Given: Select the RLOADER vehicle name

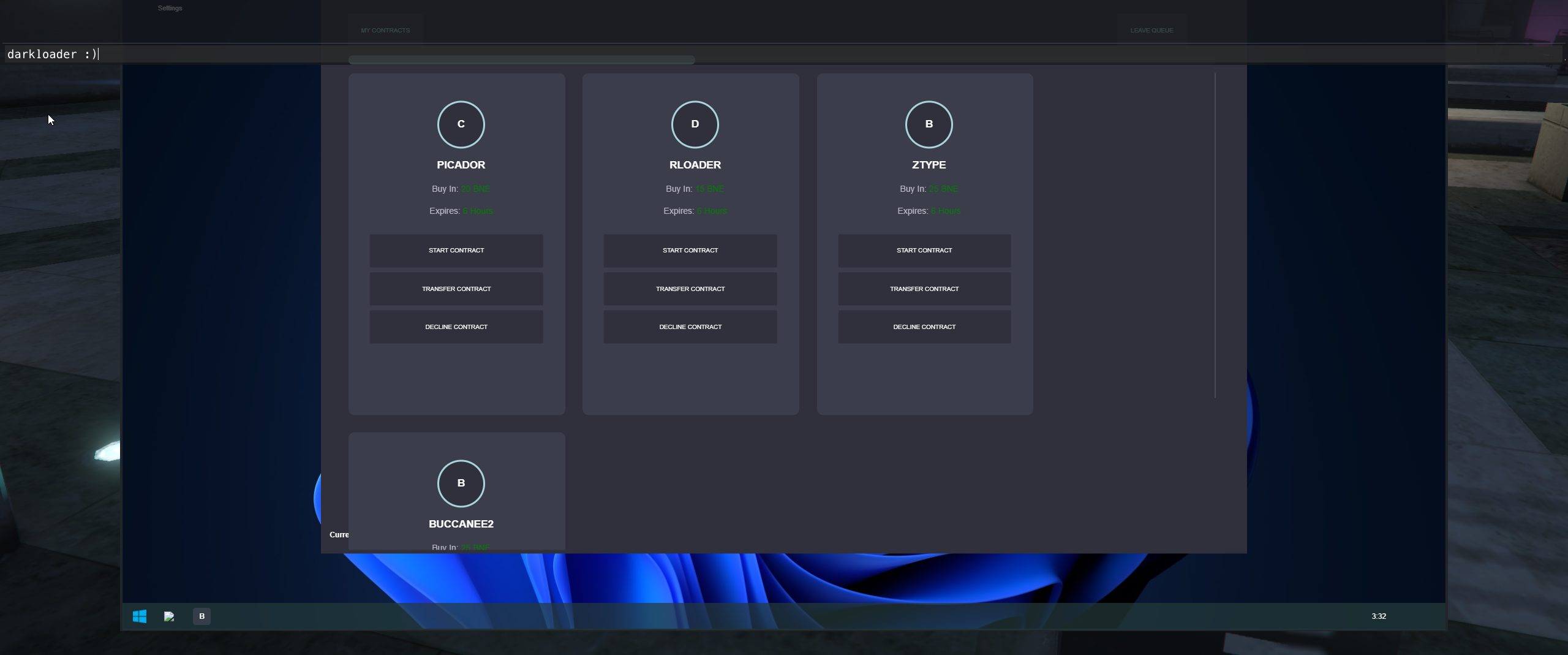Looking at the screenshot, I should 695,165.
